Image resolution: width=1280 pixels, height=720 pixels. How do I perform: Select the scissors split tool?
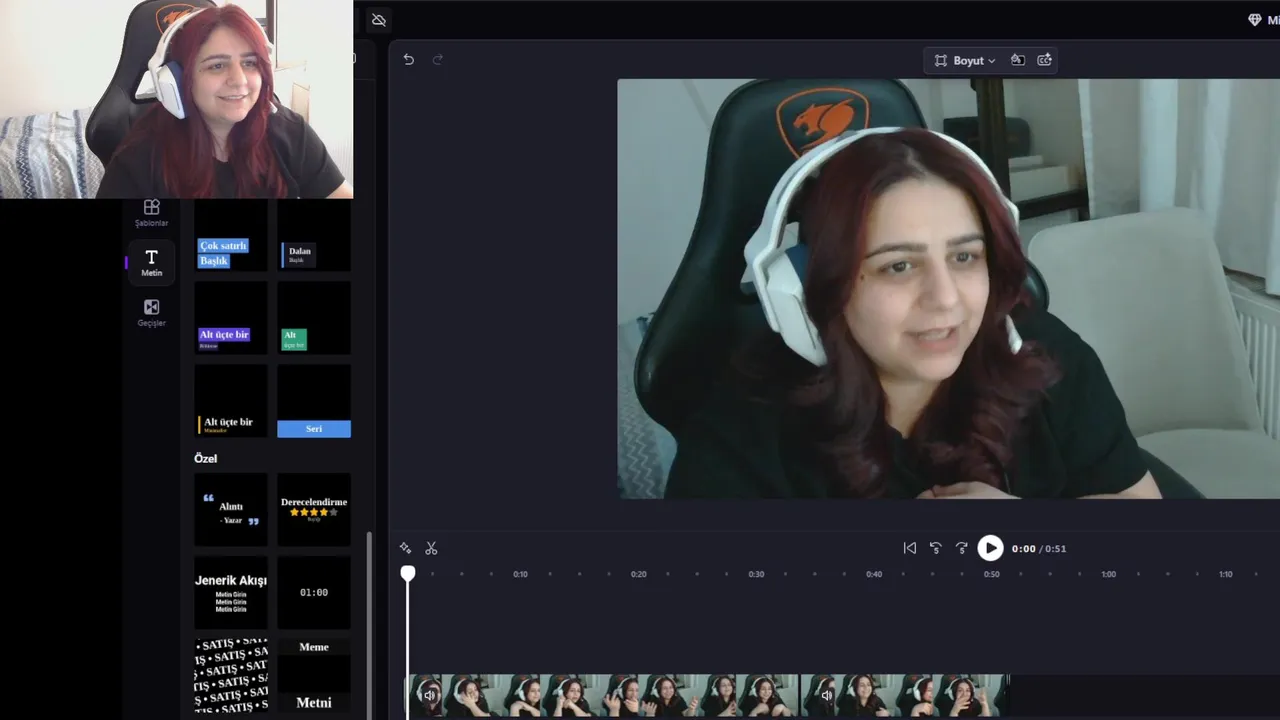pos(431,548)
